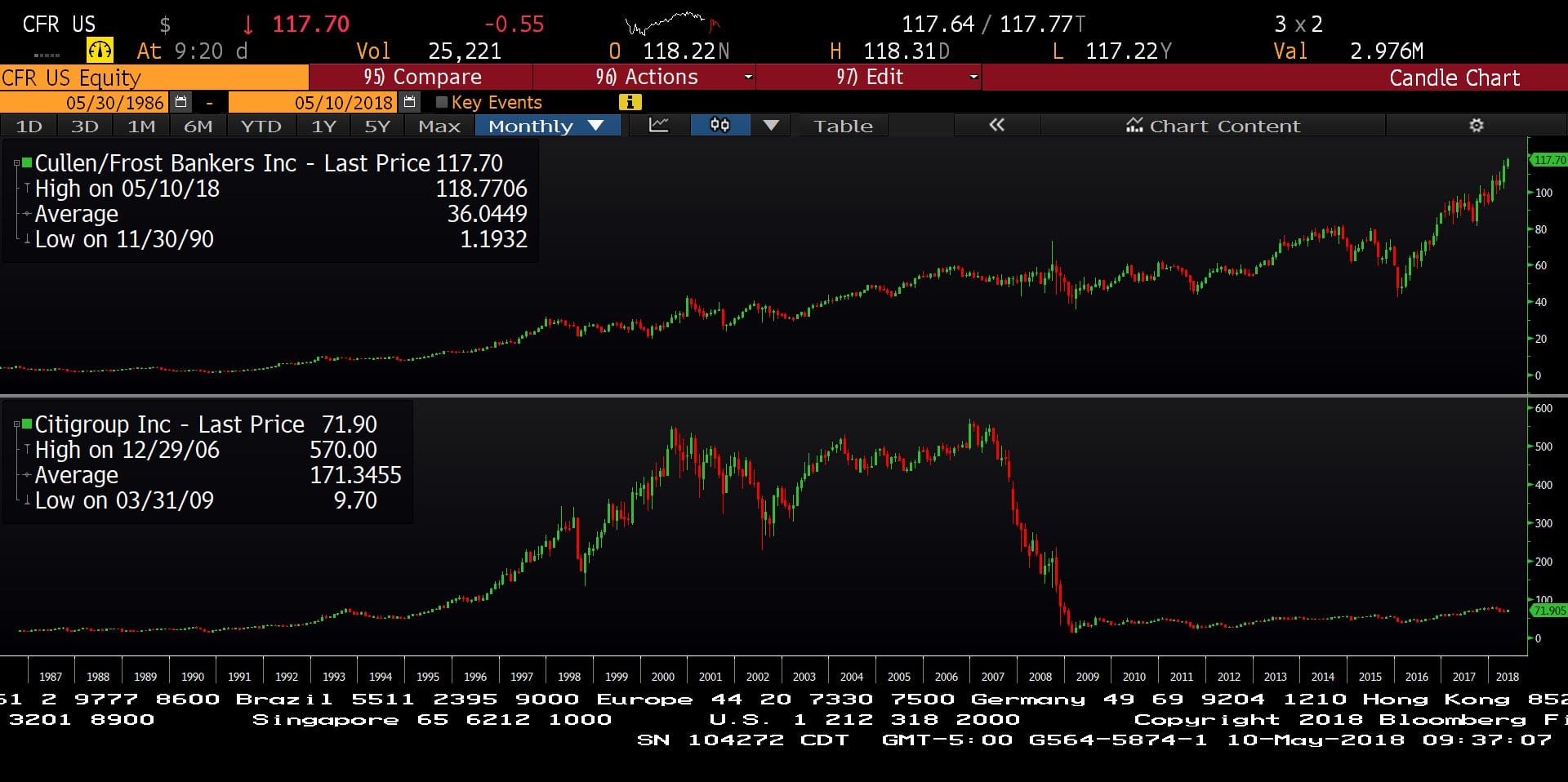1568x782 pixels.
Task: Switch to line chart icon
Action: [658, 125]
